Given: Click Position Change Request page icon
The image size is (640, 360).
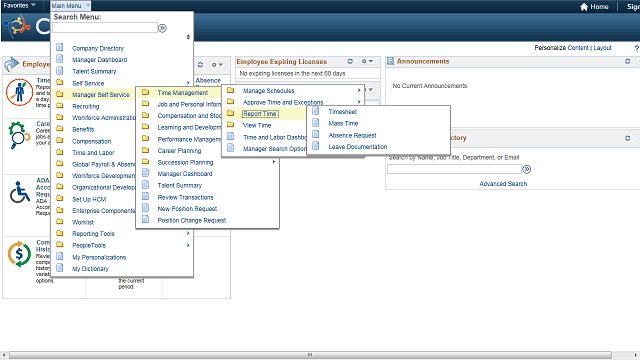Looking at the screenshot, I should click(x=145, y=220).
